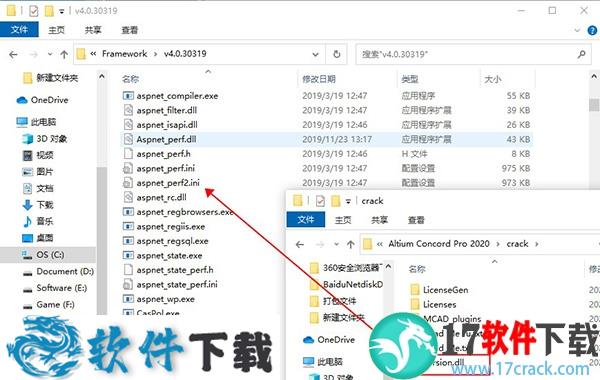Go forward in v4.0.30319 window
The image size is (600, 380).
(x=34, y=54)
